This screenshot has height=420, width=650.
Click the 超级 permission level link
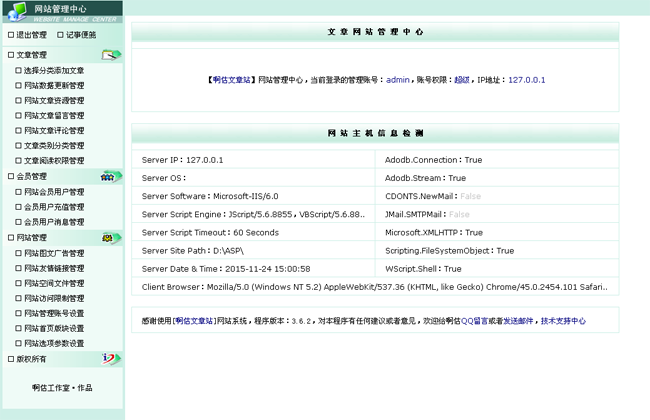tap(462, 80)
